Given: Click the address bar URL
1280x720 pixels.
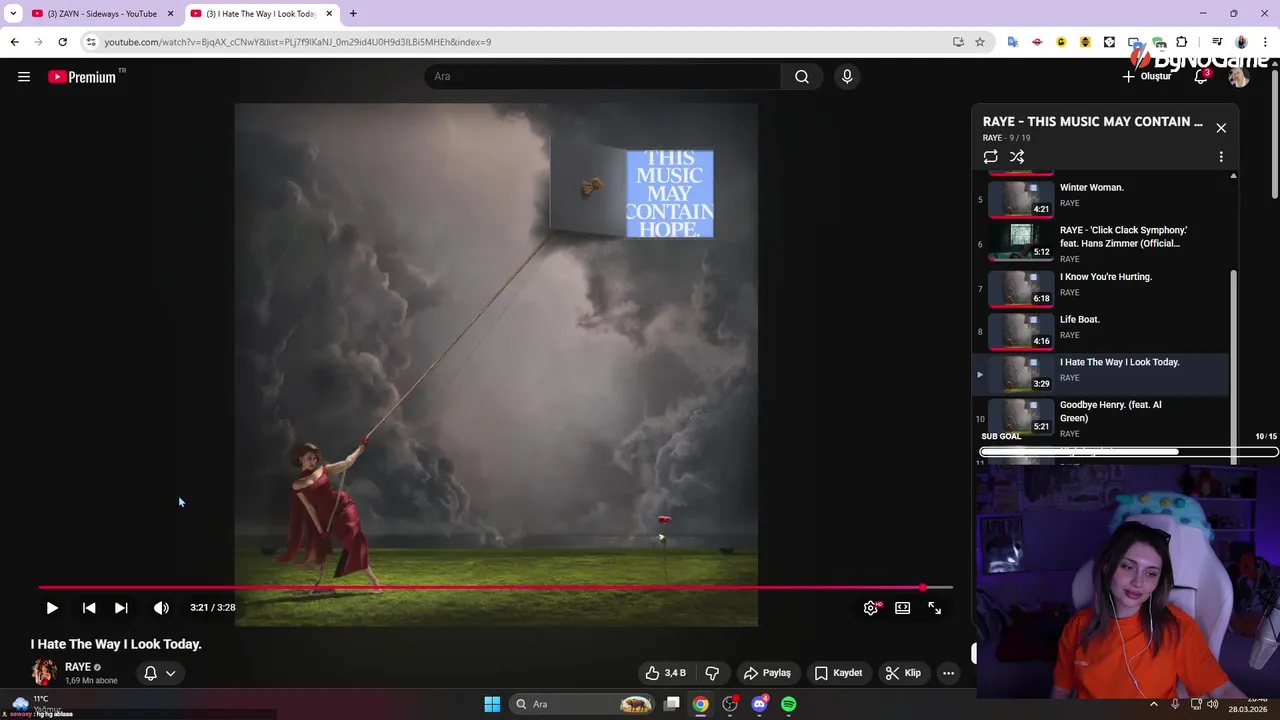Looking at the screenshot, I should click(x=297, y=42).
